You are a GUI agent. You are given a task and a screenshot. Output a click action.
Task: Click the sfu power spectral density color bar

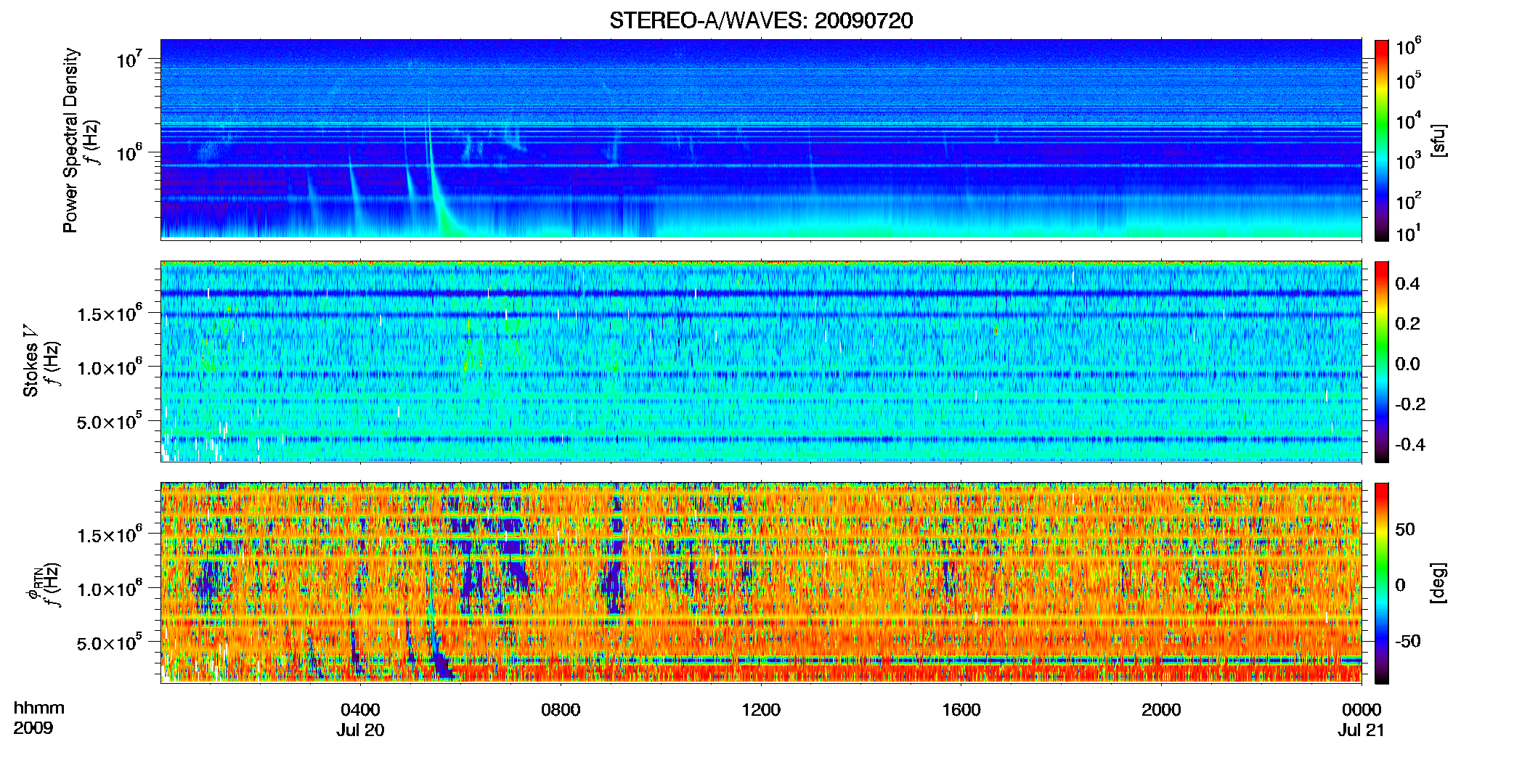(1382, 140)
